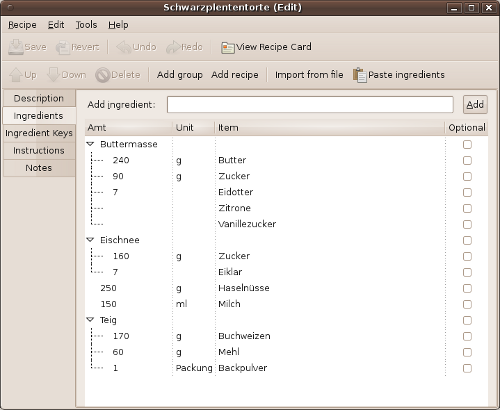Screen dimensions: 500x410
Task: Click the Undo arrow icon
Action: click(123, 47)
